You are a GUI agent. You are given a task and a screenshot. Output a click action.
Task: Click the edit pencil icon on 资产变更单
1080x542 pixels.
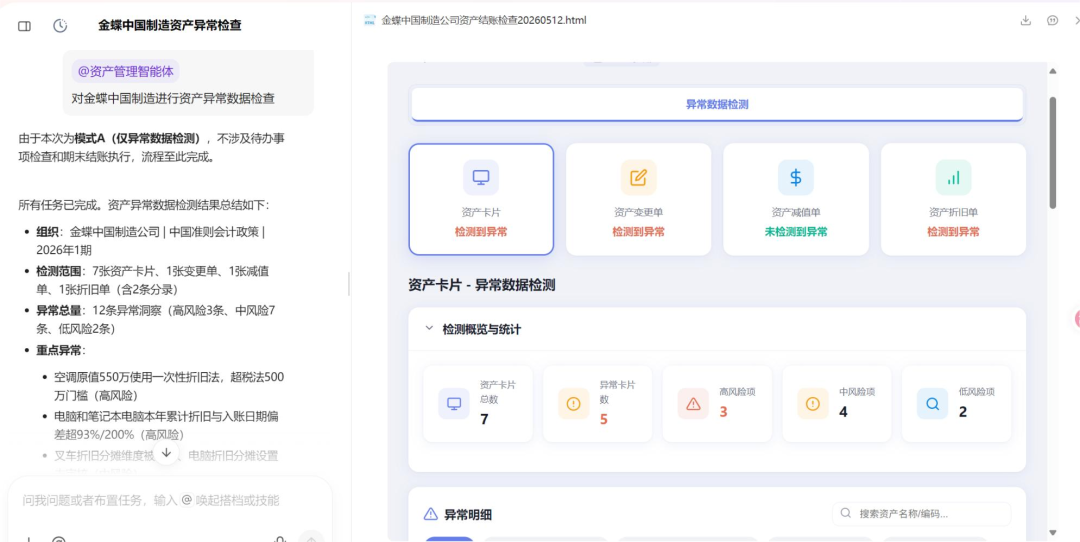pos(638,178)
